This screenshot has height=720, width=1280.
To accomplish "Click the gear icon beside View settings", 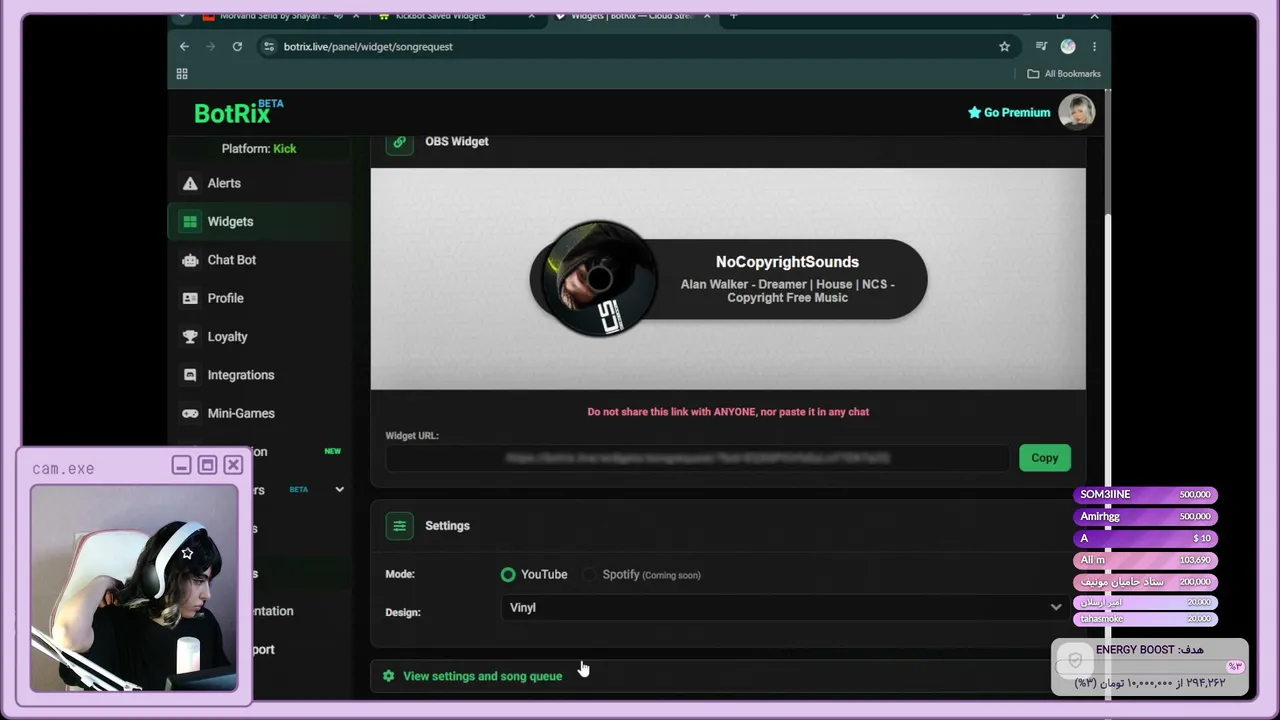I will pyautogui.click(x=389, y=676).
